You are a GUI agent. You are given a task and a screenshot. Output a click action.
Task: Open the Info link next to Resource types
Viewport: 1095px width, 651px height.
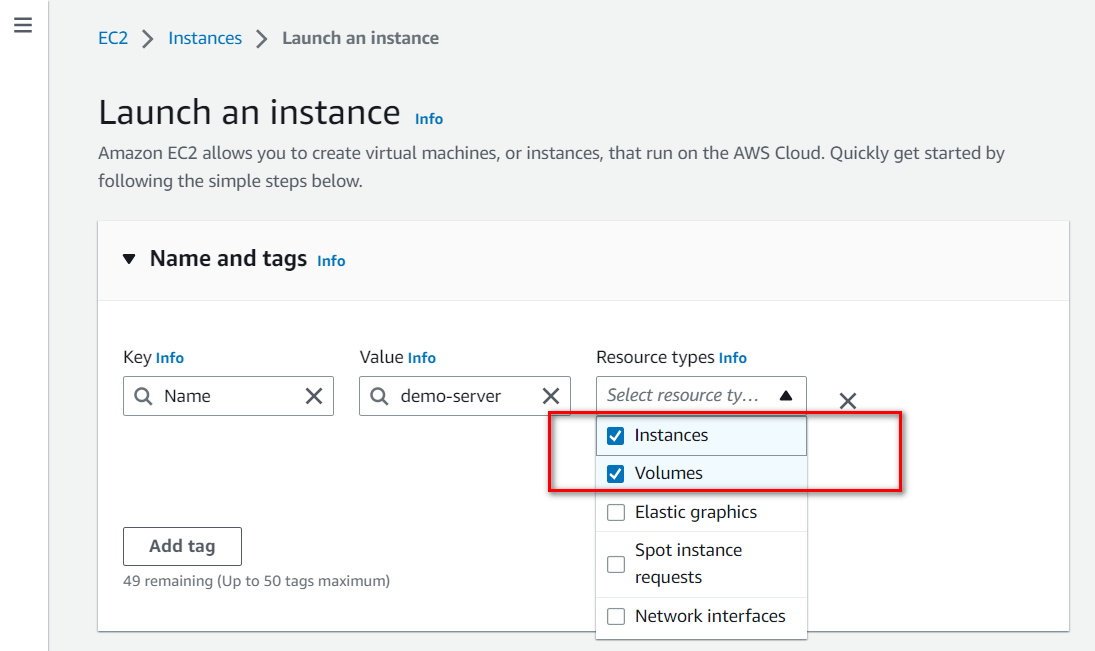733,358
